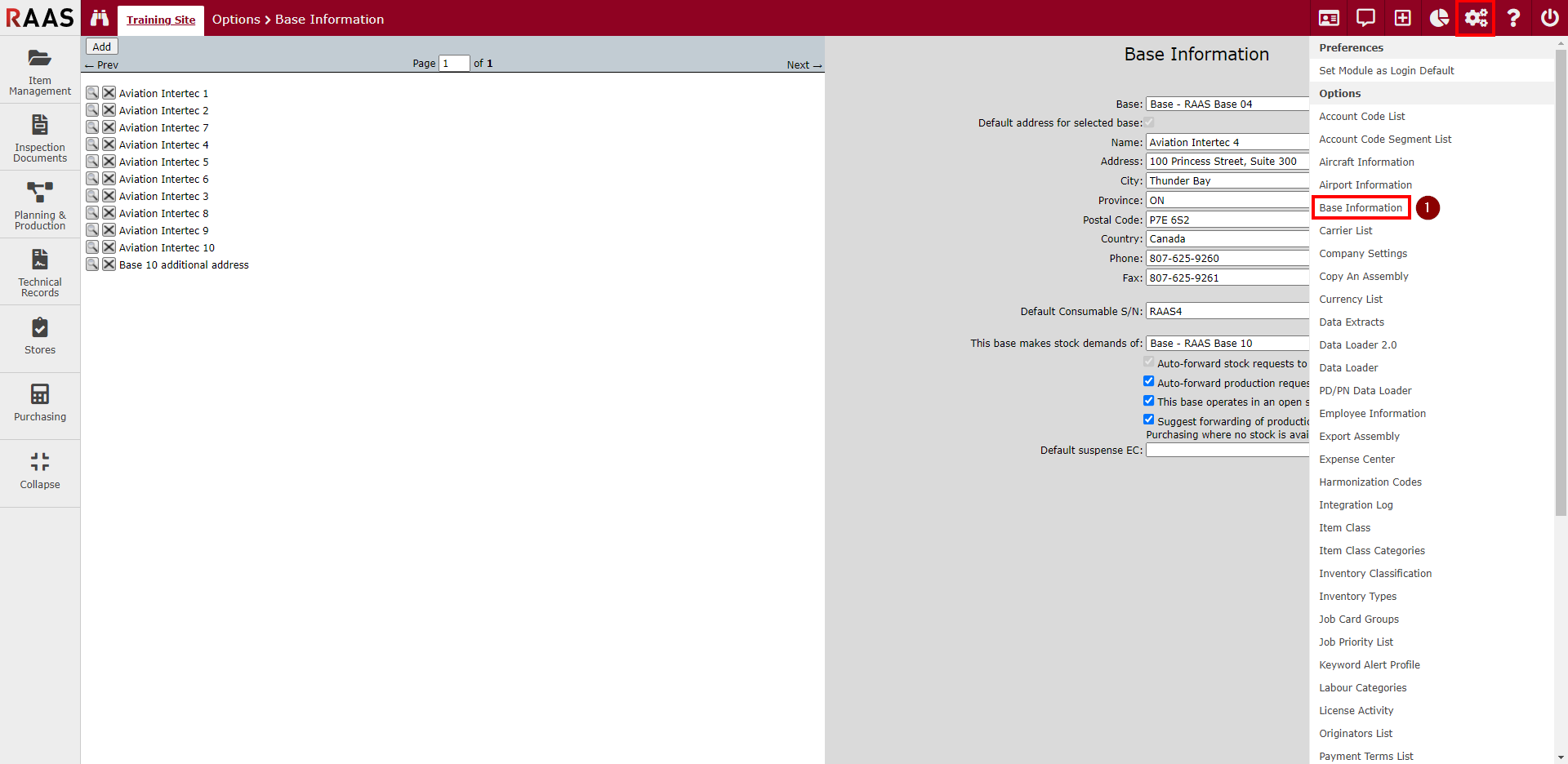The width and height of the screenshot is (1568, 764).
Task: Click magnifier view icon for Aviation Intertec 1
Action: (x=92, y=93)
